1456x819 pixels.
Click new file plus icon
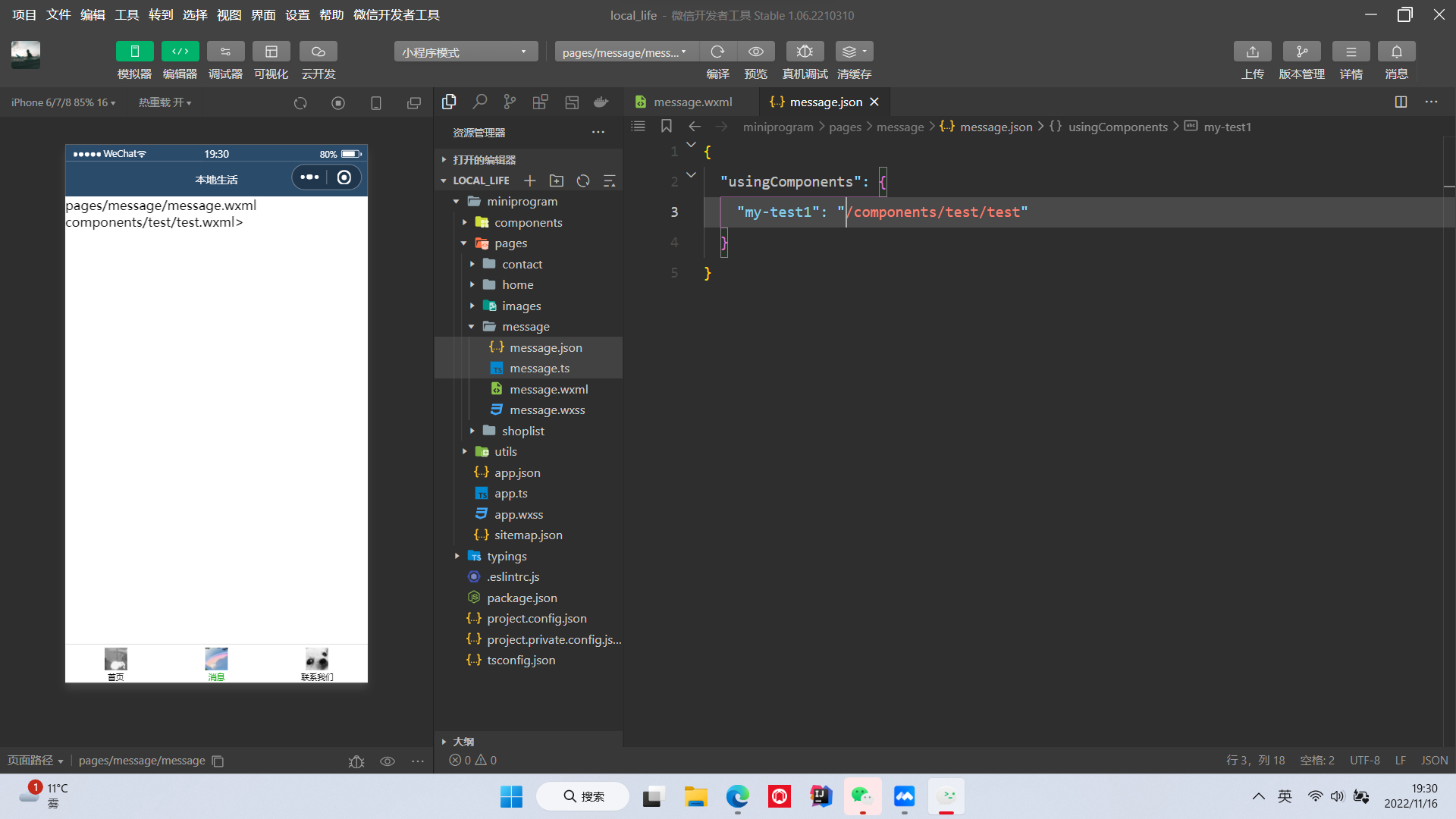click(530, 180)
